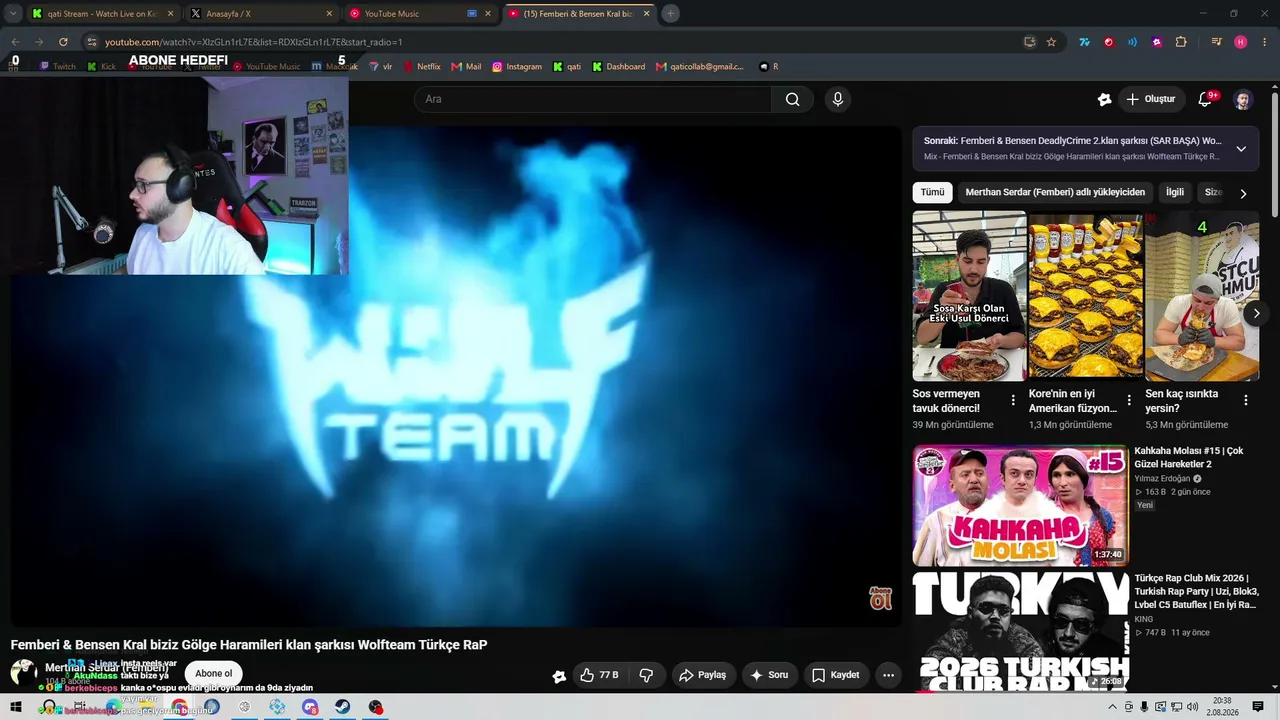Screen dimensions: 1280x720
Task: Open YouTube notifications bell
Action: coord(1205,99)
